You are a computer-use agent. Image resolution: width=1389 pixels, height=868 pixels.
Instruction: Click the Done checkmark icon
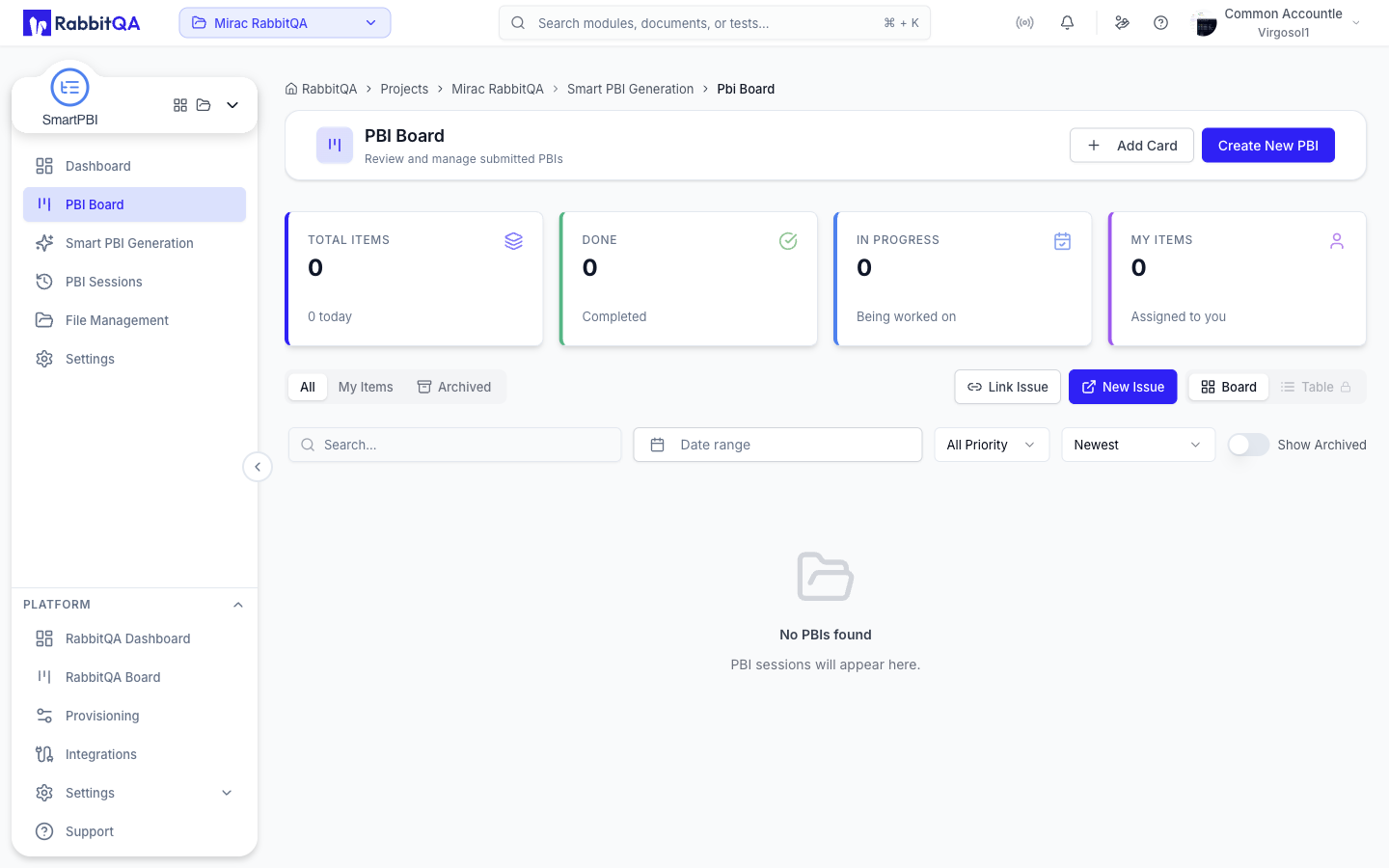(x=788, y=241)
